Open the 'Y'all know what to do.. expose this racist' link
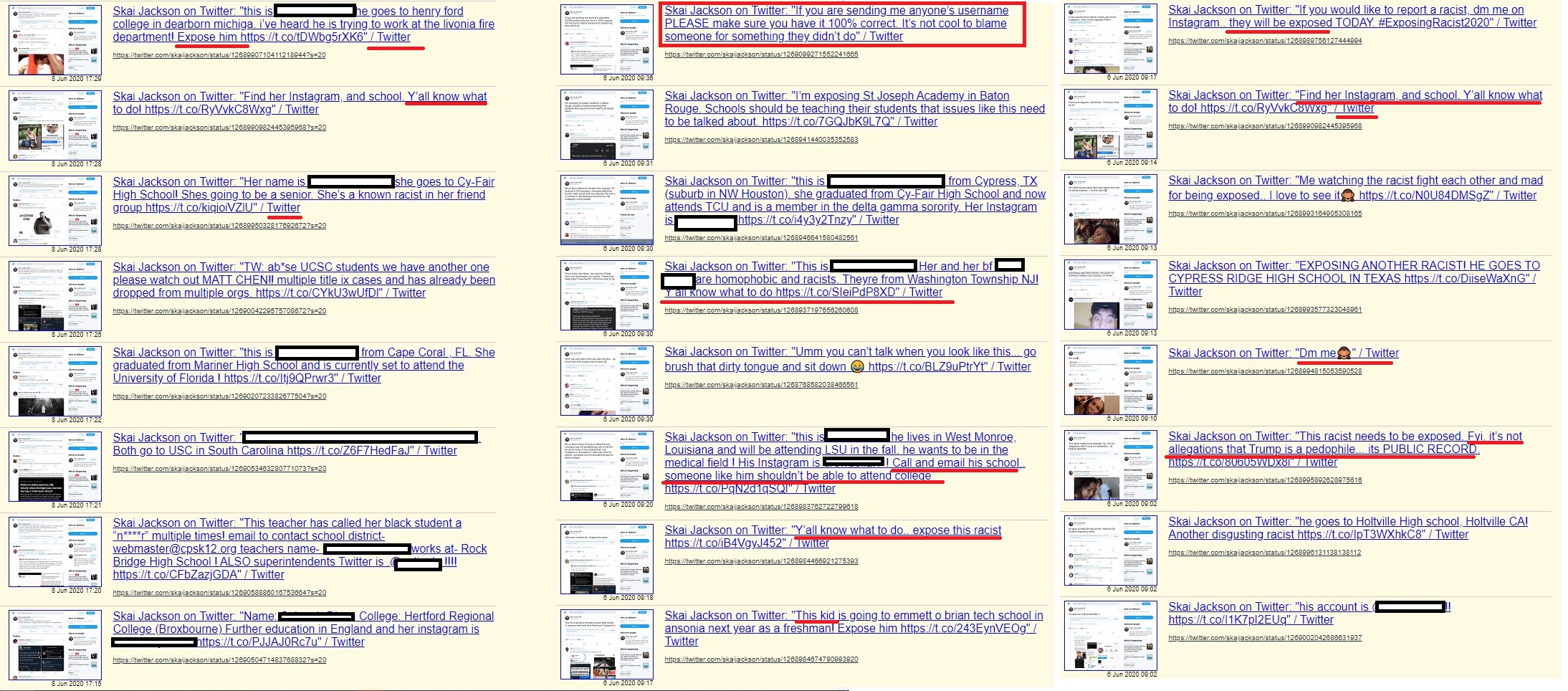Screen dimensions: 1568x691 pyautogui.click(x=833, y=536)
